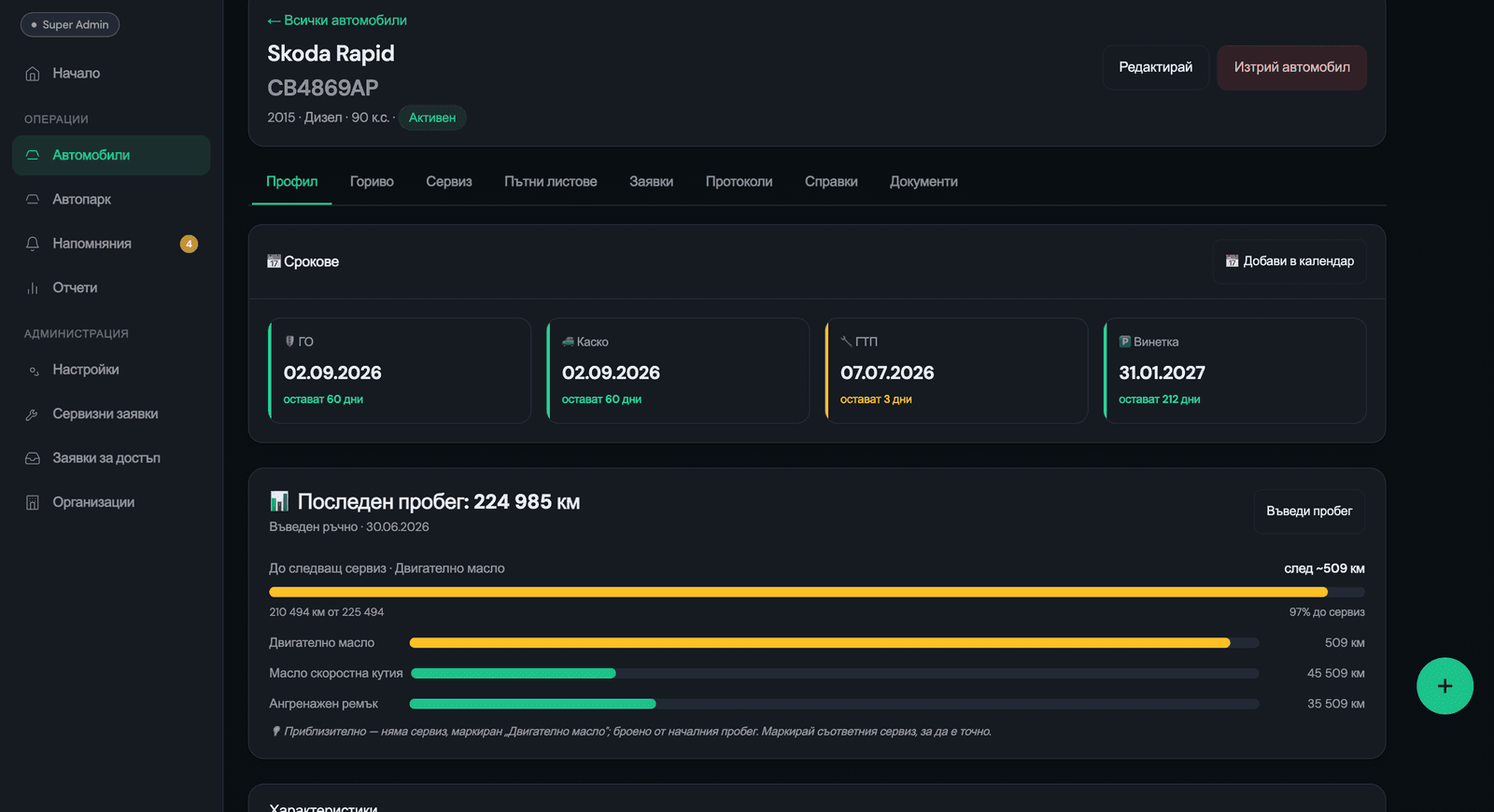The width and height of the screenshot is (1494, 812).
Task: Click the text след ~509 км
Action: click(x=1324, y=568)
